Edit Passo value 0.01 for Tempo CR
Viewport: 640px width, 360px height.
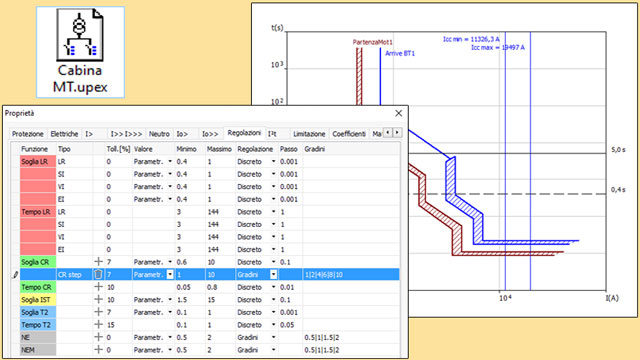coord(287,287)
